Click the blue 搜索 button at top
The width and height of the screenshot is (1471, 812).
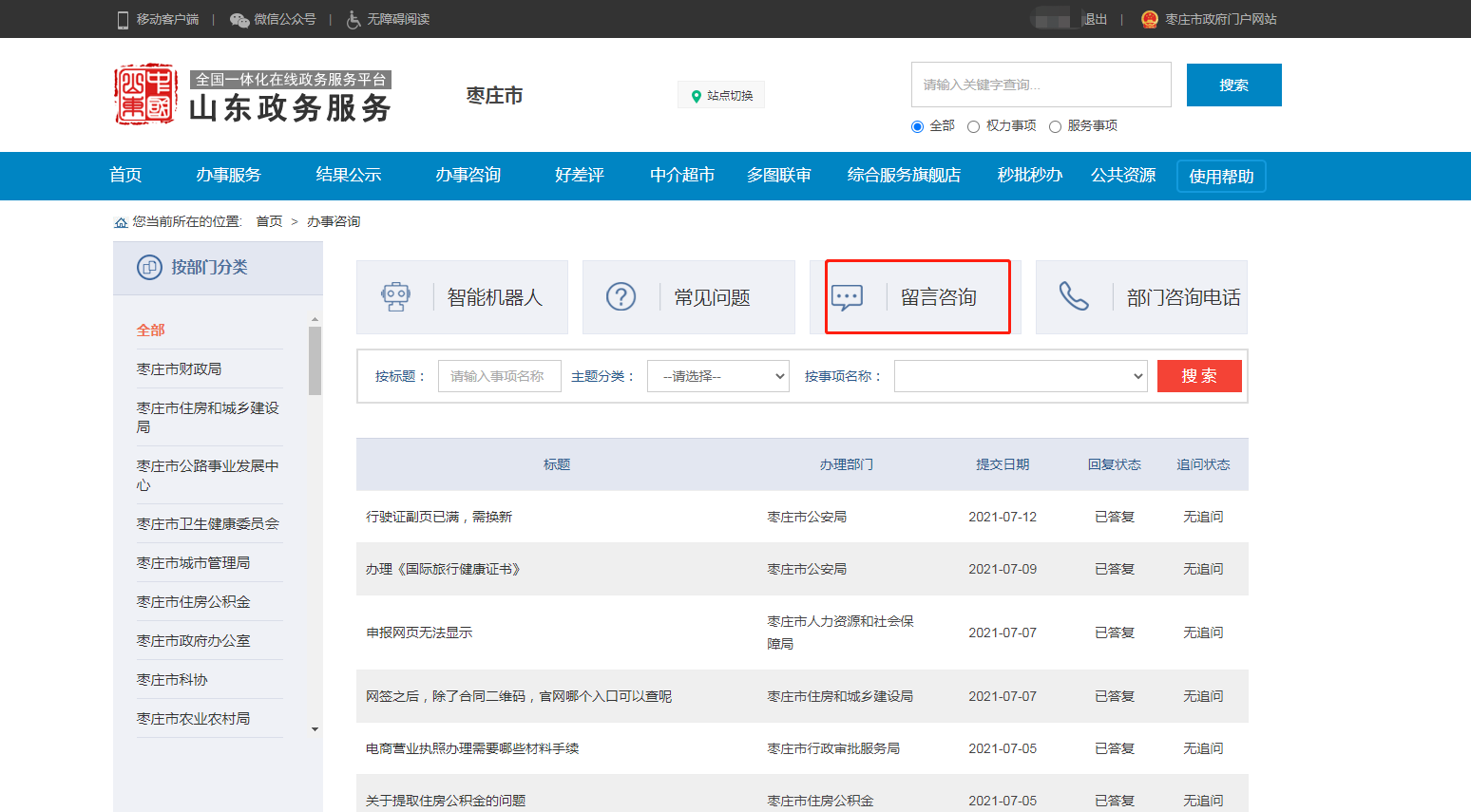click(1233, 85)
